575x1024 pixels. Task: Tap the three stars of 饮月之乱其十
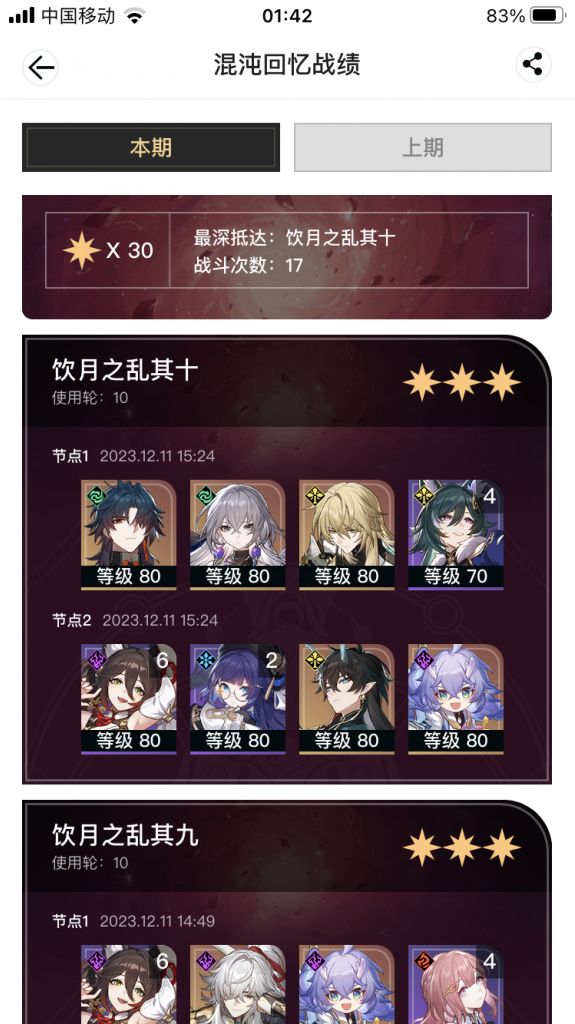[x=462, y=383]
